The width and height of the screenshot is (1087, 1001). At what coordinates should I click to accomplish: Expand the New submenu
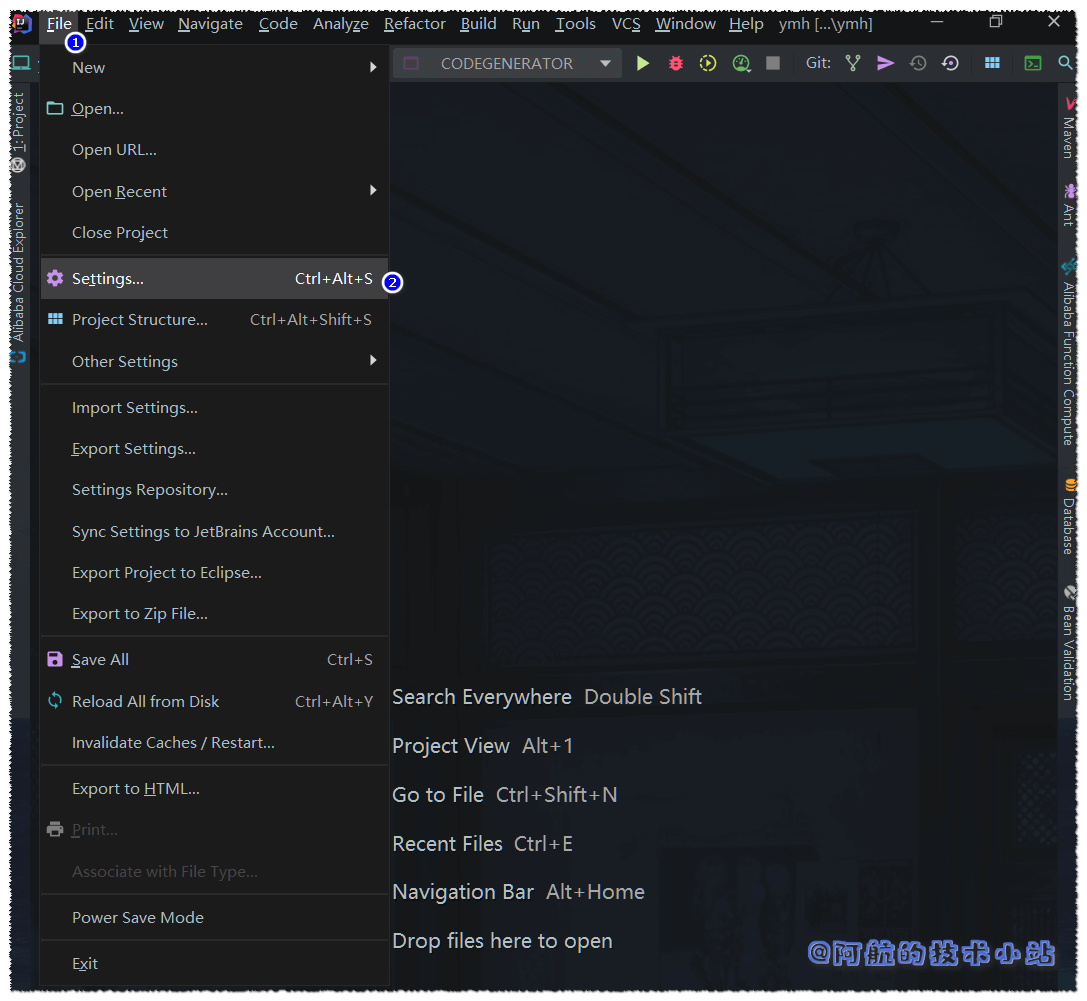150,67
